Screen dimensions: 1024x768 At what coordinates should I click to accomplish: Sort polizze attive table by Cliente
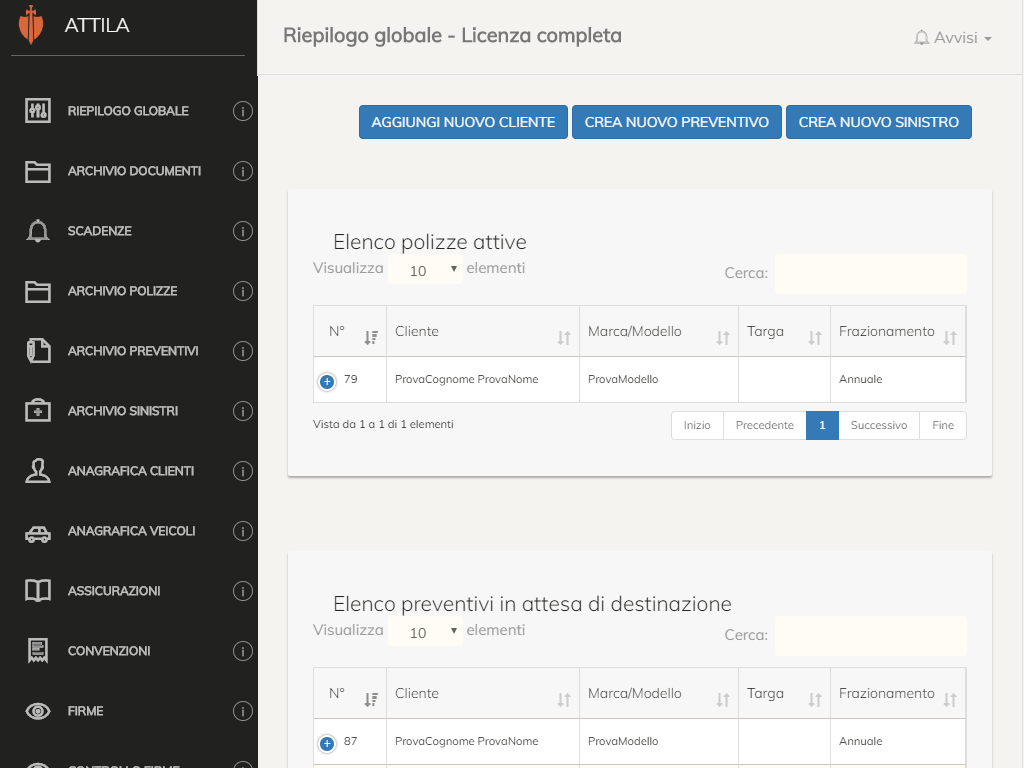(x=483, y=332)
